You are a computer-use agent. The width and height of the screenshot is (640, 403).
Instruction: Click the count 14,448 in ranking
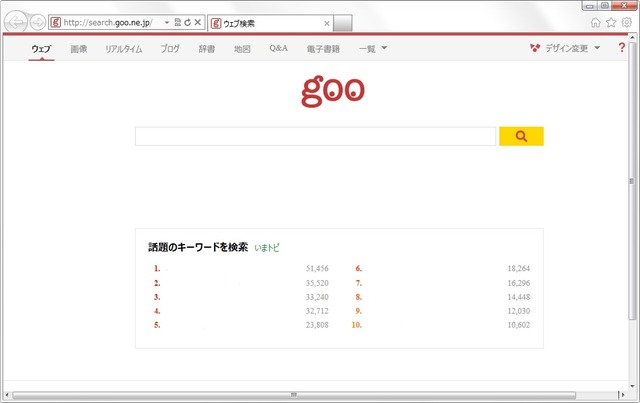point(519,297)
